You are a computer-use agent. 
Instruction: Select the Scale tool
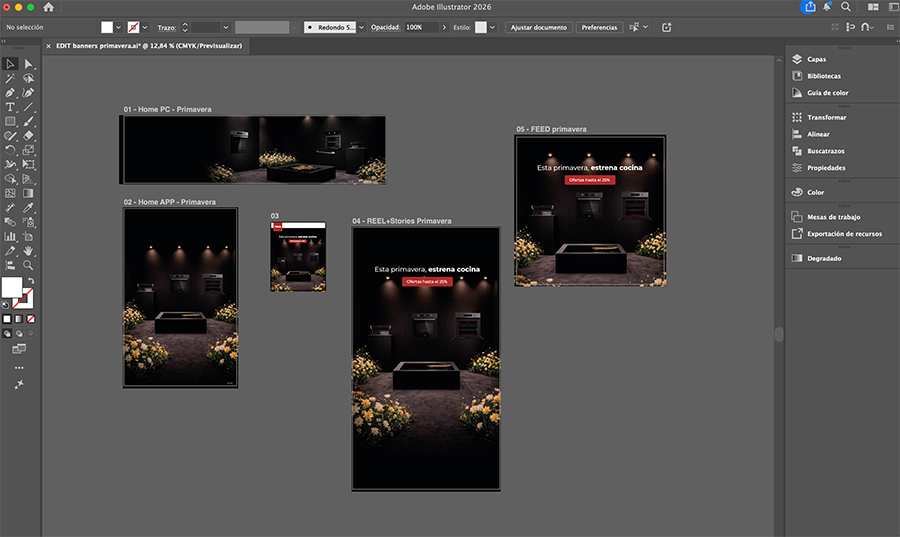(28, 150)
